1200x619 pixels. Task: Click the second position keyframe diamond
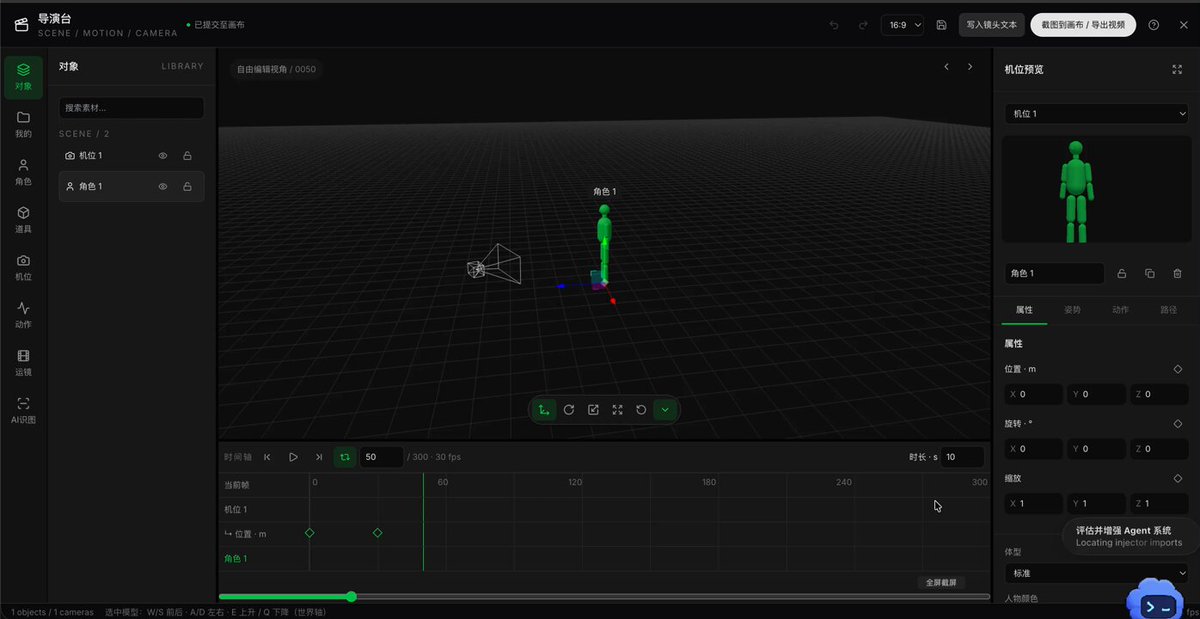click(377, 533)
